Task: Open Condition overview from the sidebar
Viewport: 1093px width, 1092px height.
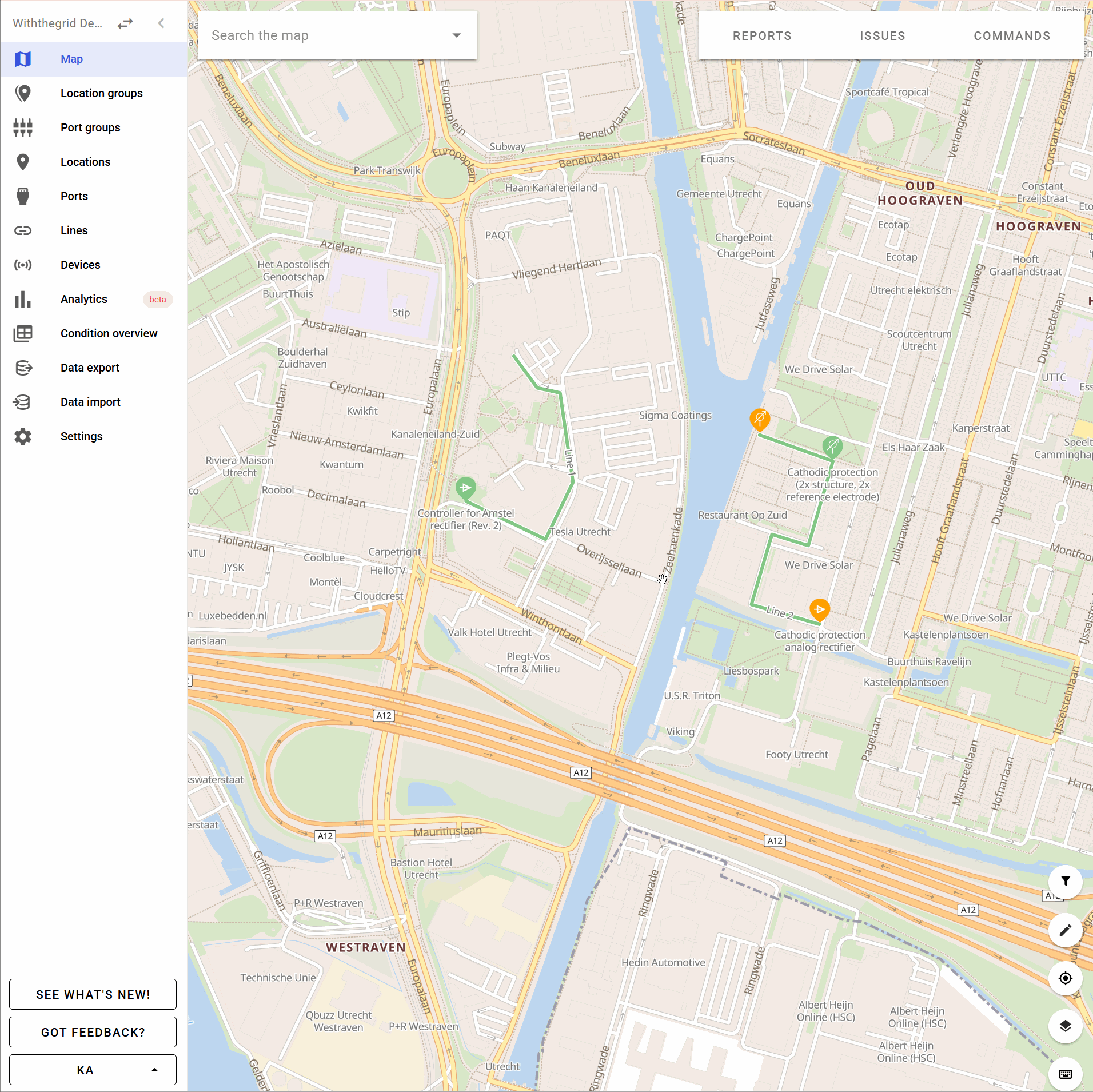Action: tap(109, 333)
